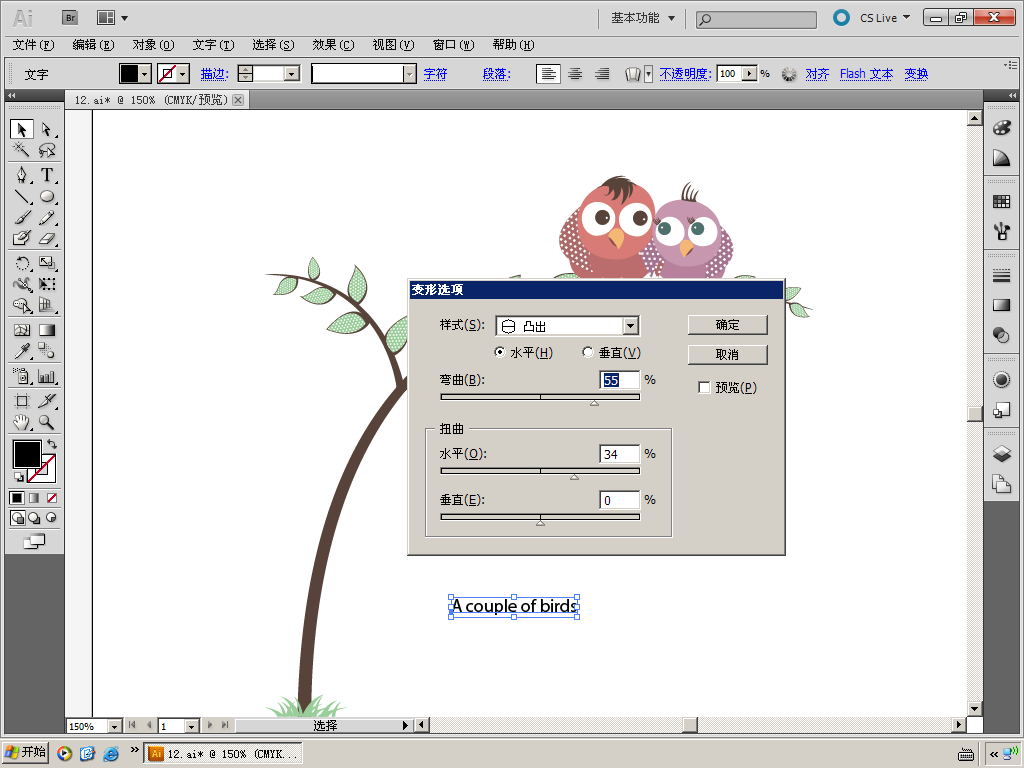Open the Flash 文本 link
Image resolution: width=1024 pixels, height=768 pixels.
pos(867,74)
